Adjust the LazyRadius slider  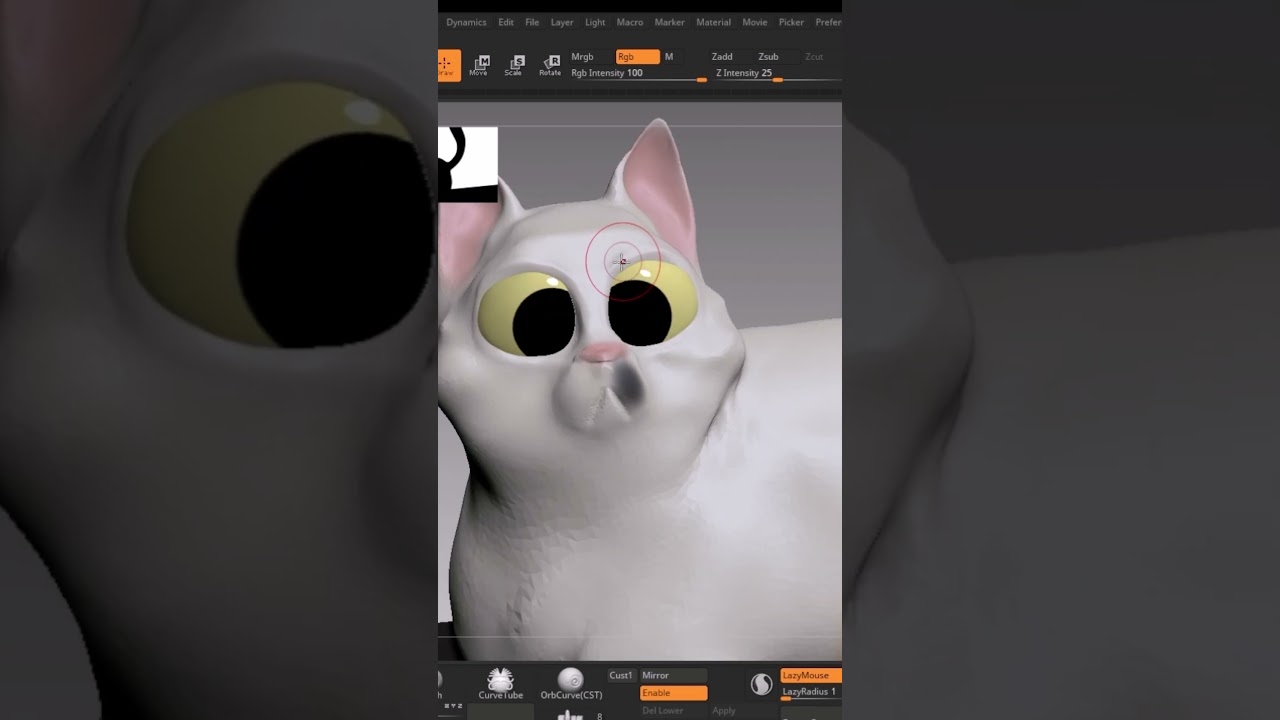point(810,692)
